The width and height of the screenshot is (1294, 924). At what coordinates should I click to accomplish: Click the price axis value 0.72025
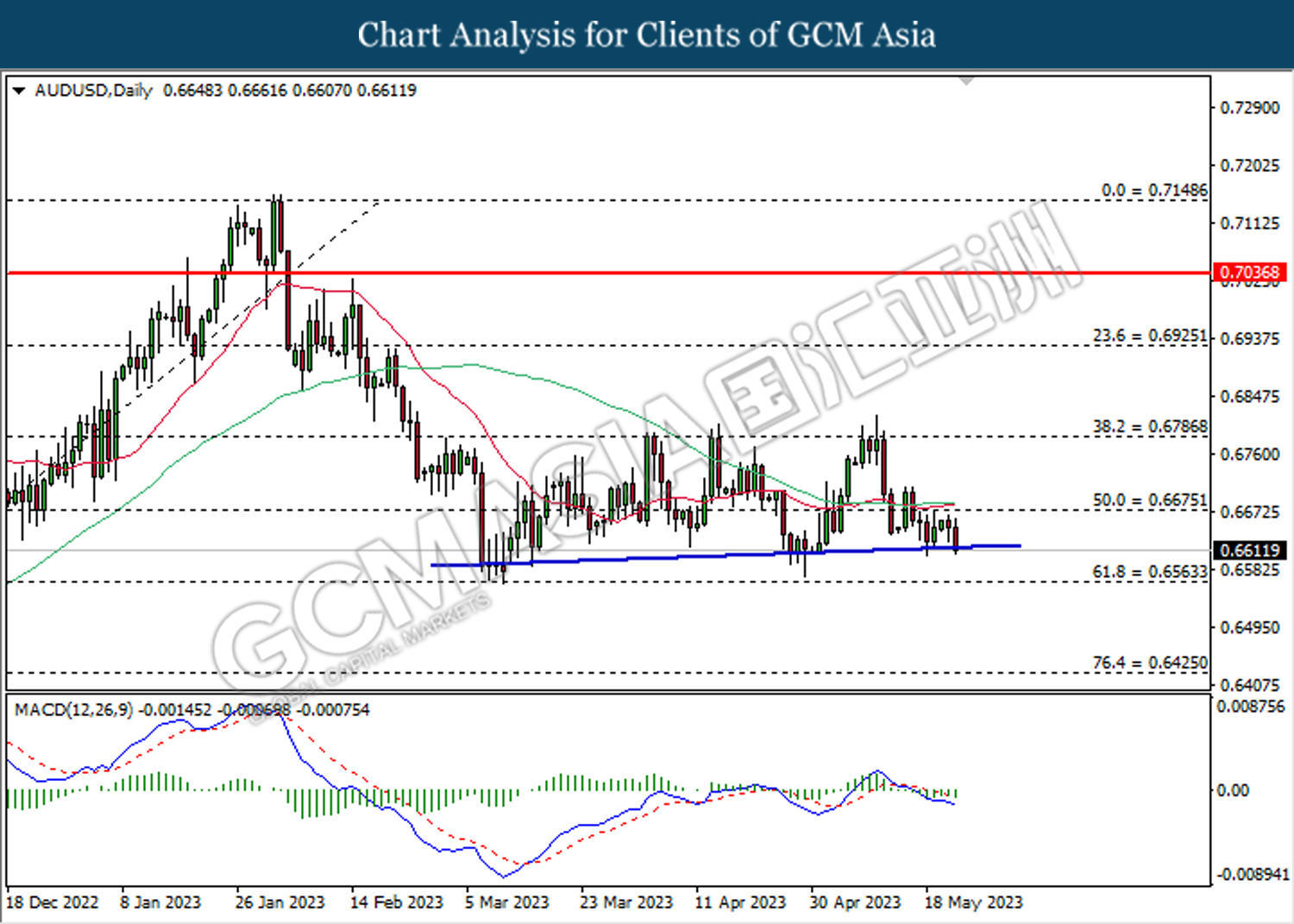coord(1250,166)
